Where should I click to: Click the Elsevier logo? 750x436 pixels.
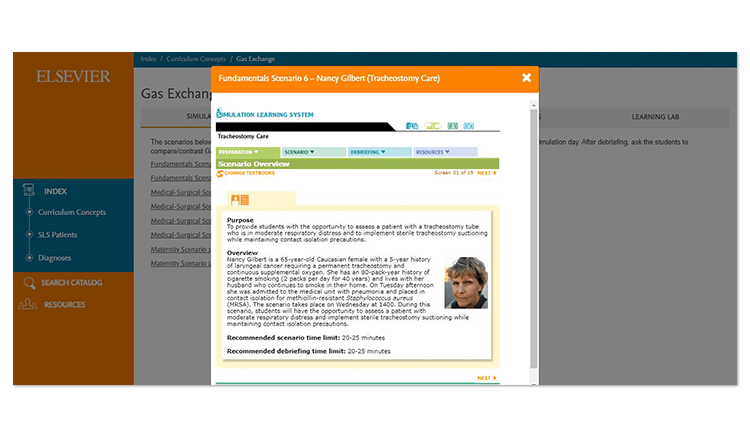[73, 76]
